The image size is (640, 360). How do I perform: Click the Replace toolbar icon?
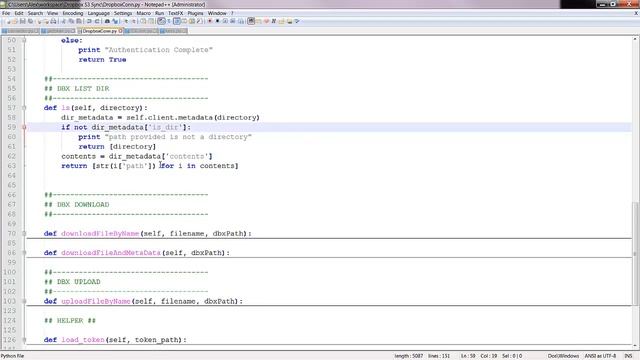pos(115,21)
